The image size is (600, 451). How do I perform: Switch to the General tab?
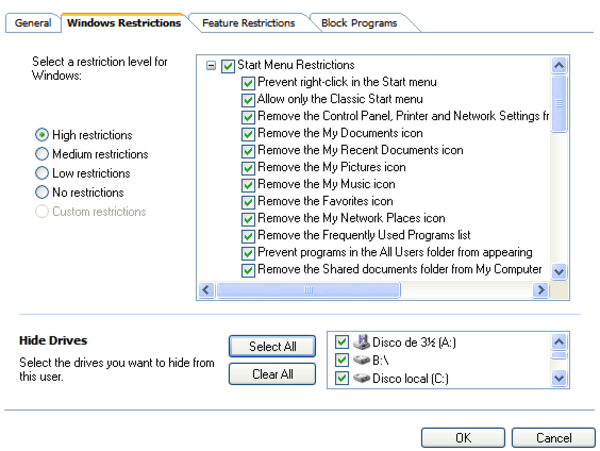click(32, 23)
